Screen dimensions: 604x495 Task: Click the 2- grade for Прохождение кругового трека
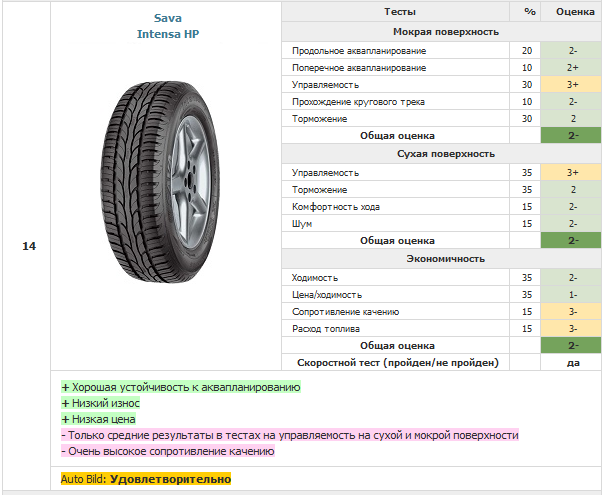point(571,101)
